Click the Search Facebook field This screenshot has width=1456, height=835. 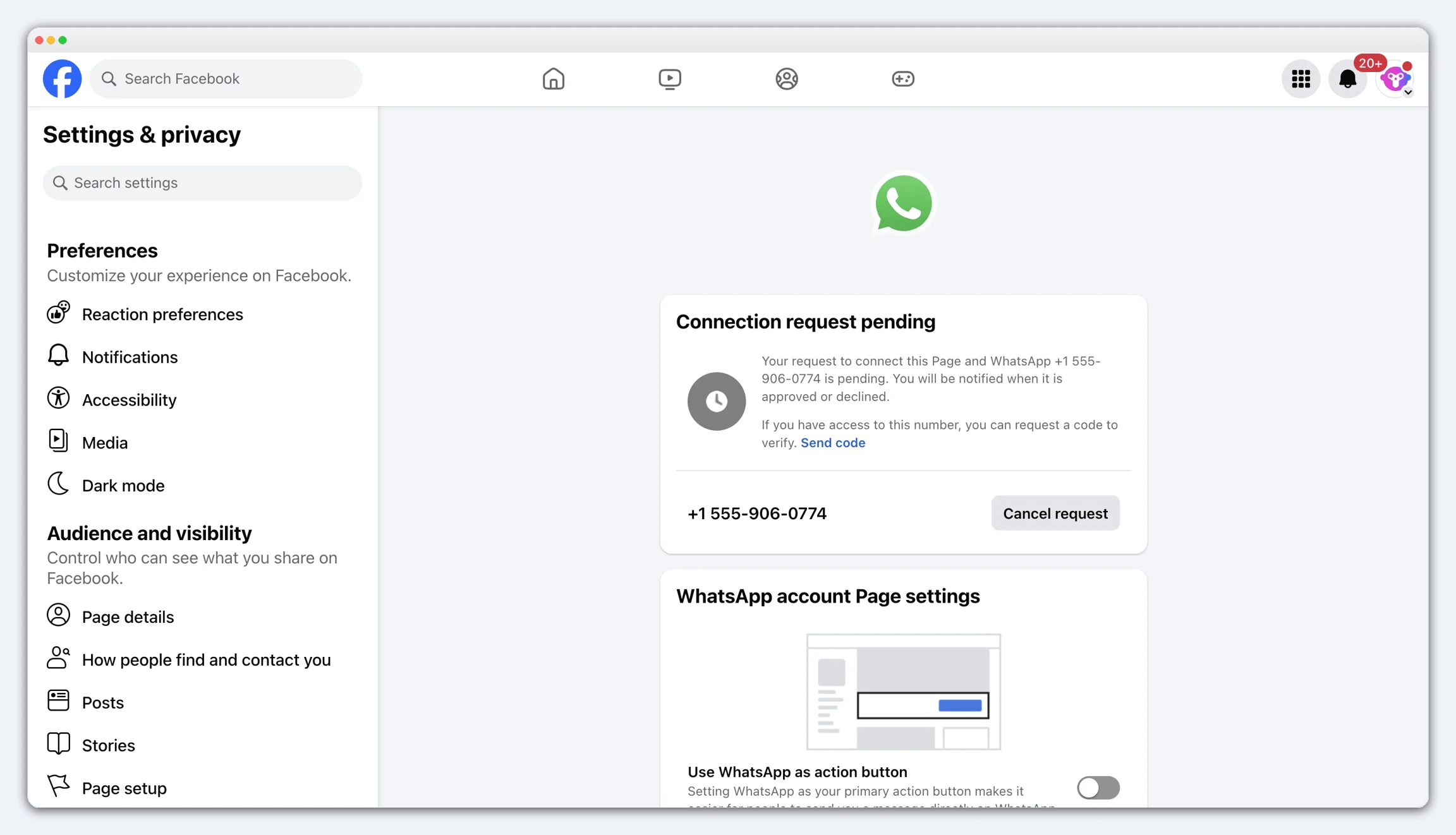pyautogui.click(x=226, y=79)
